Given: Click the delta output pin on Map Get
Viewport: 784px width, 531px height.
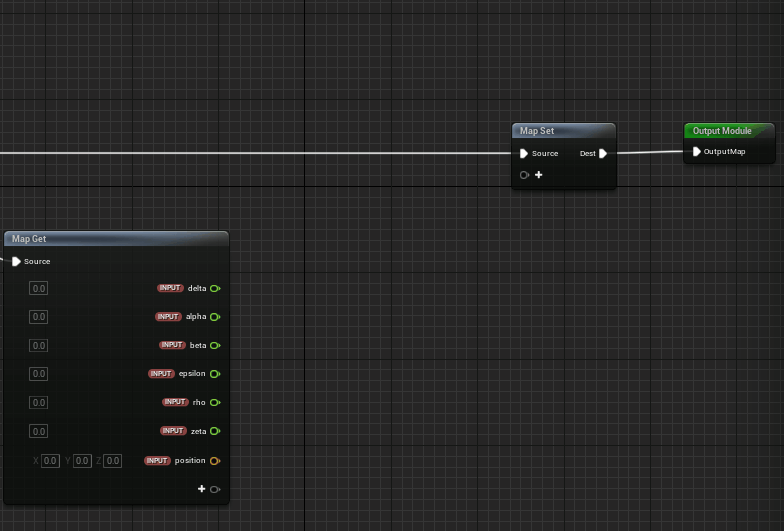Looking at the screenshot, I should point(214,288).
